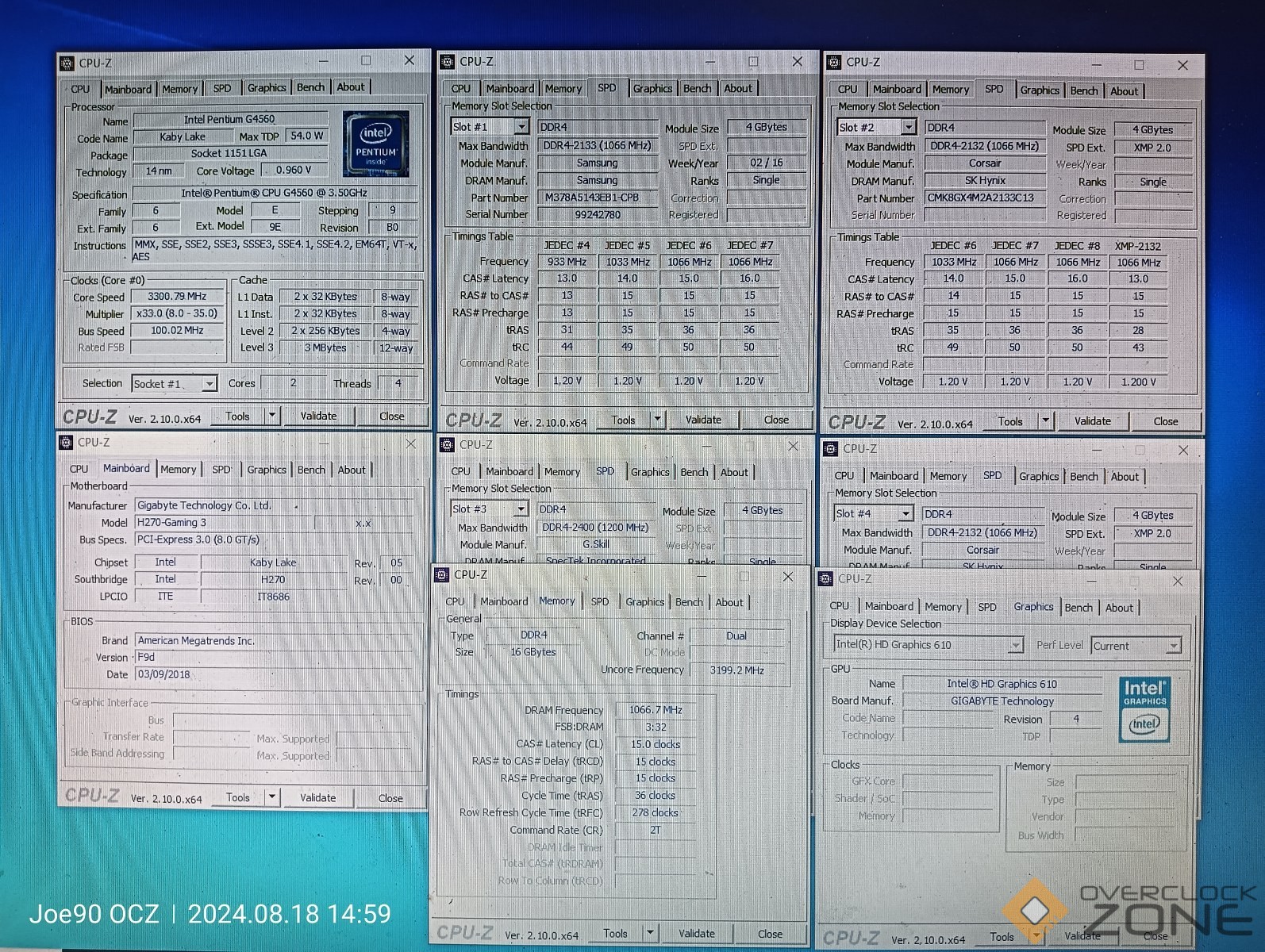Click CPU-Z app icon in Graphics window title
This screenshot has width=1265, height=952.
[825, 578]
